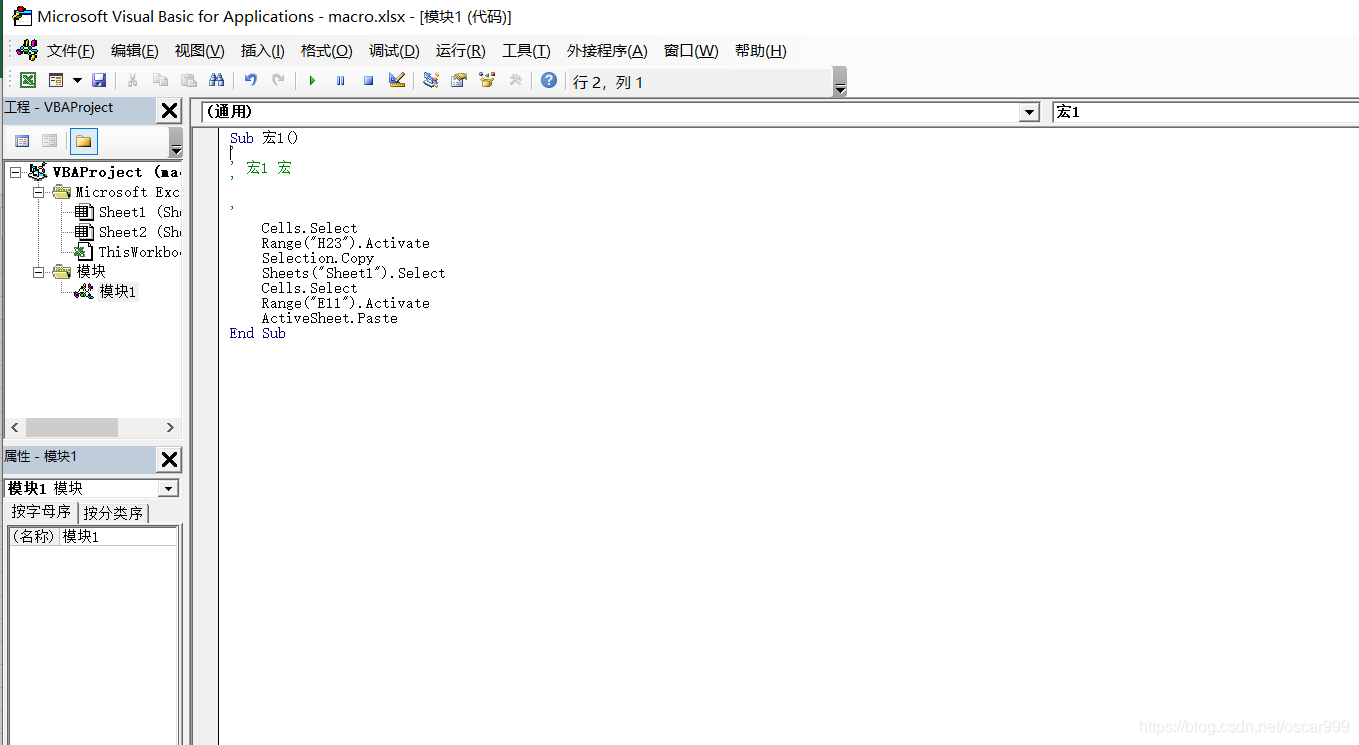The height and width of the screenshot is (745, 1359).
Task: Open project panel toolbar overflow arrow
Action: coord(176,143)
